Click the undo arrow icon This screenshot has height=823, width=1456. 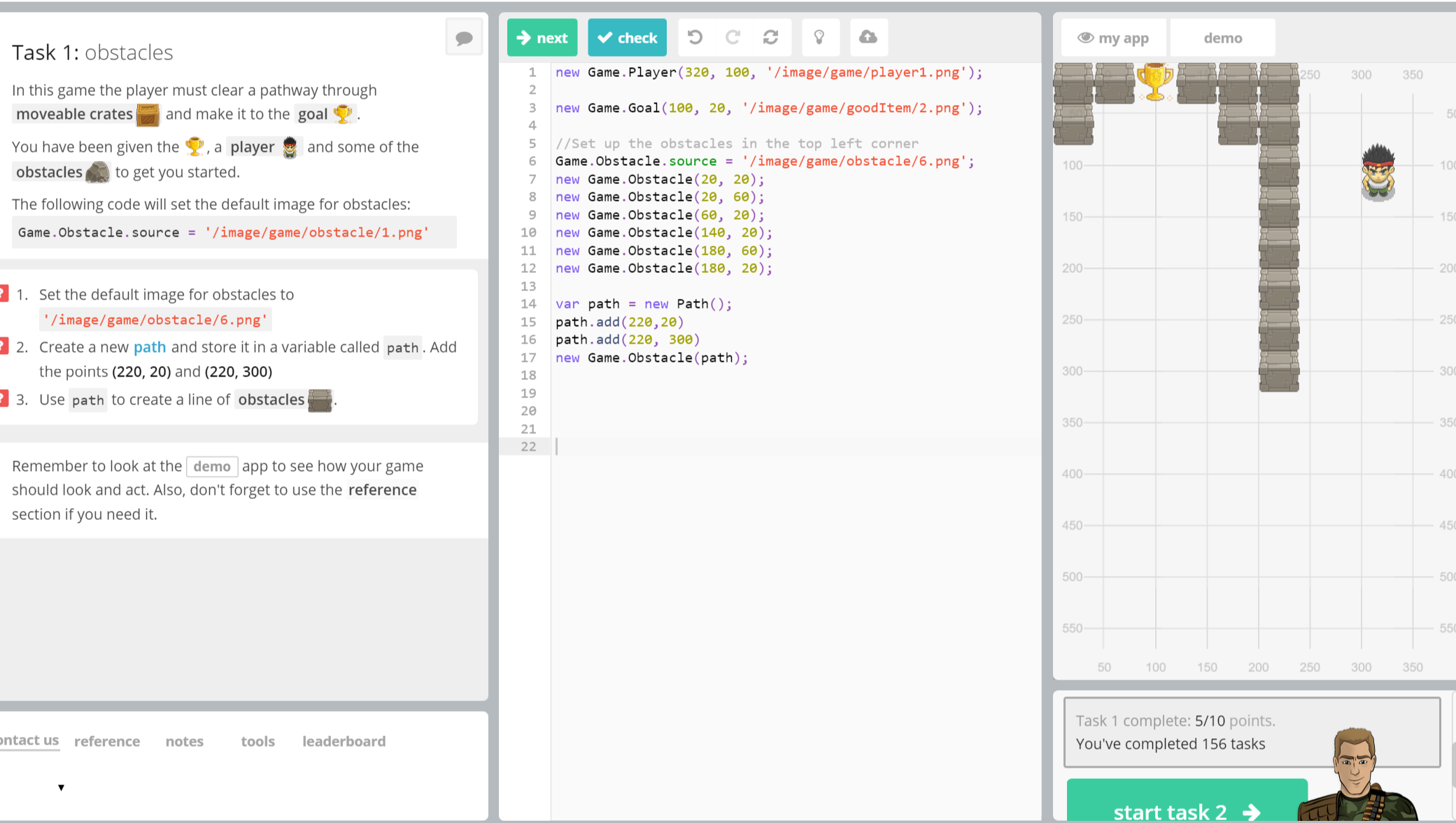695,37
